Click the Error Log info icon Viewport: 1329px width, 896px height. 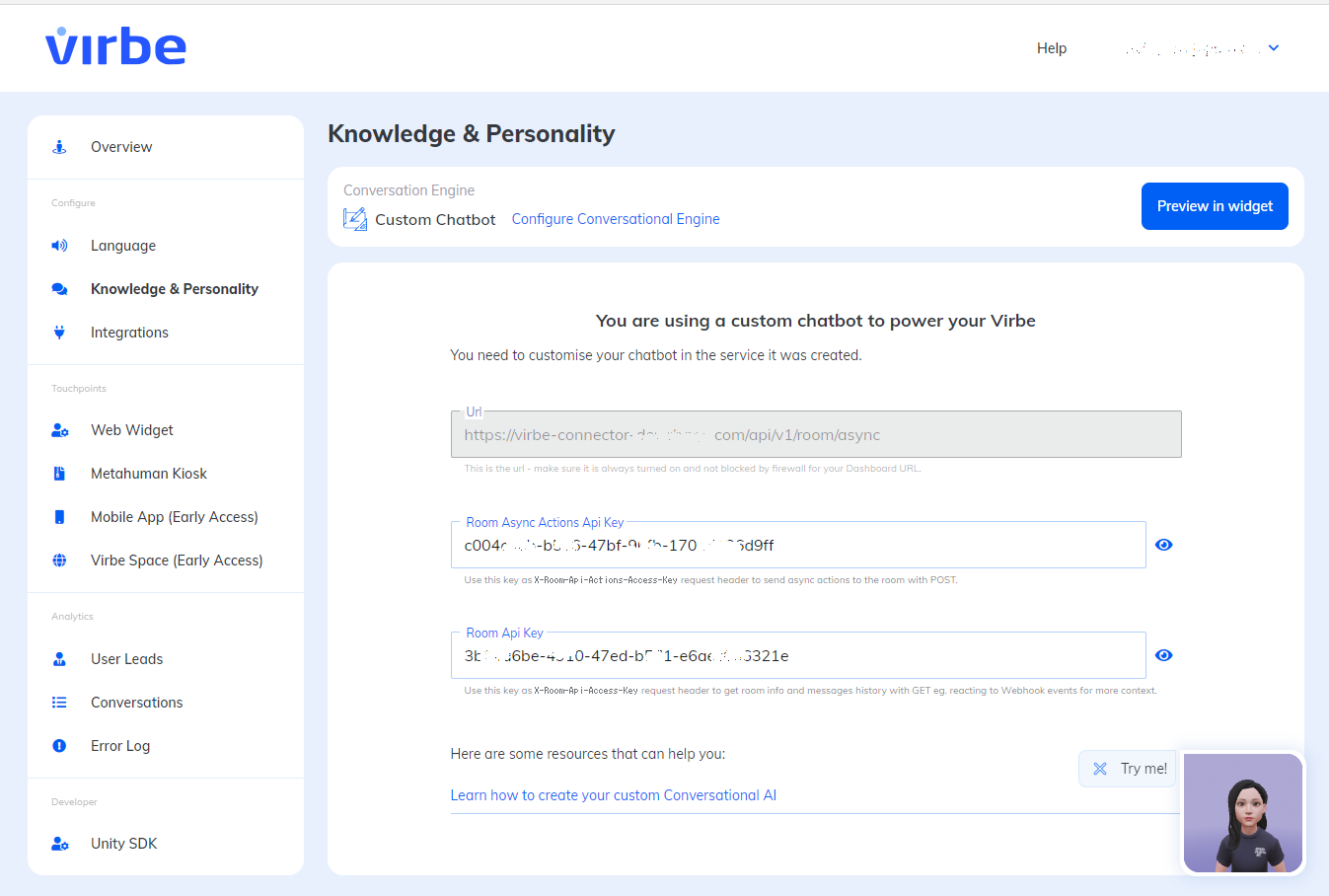pyautogui.click(x=59, y=745)
